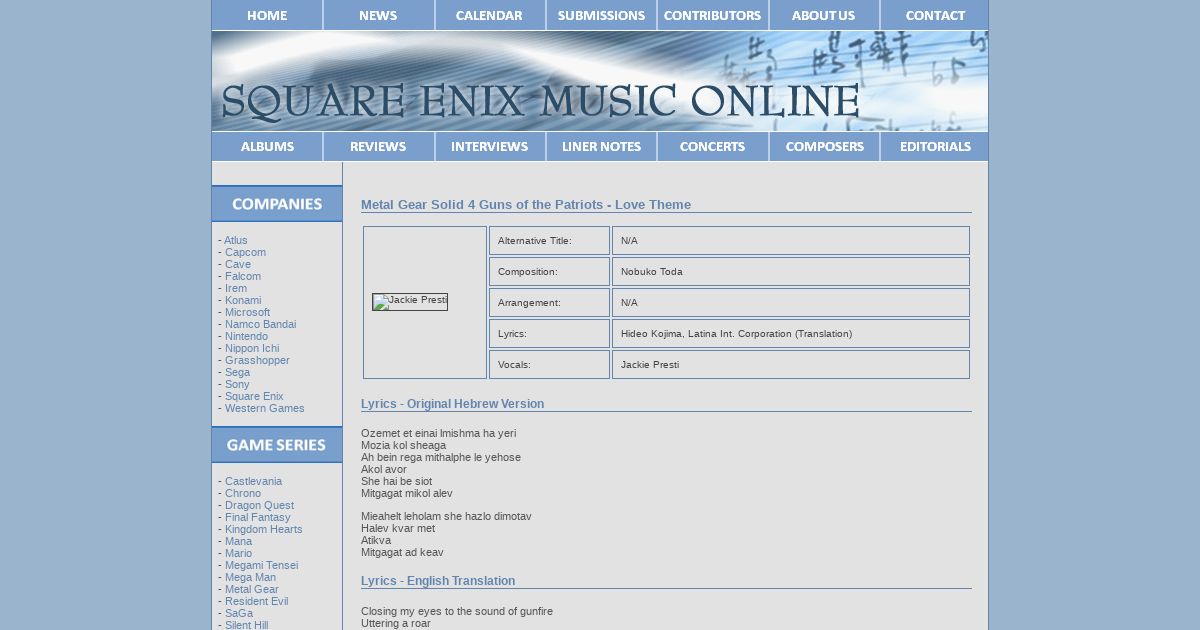This screenshot has height=630, width=1200.
Task: Click the GAME SERIES sidebar header
Action: pyautogui.click(x=277, y=445)
